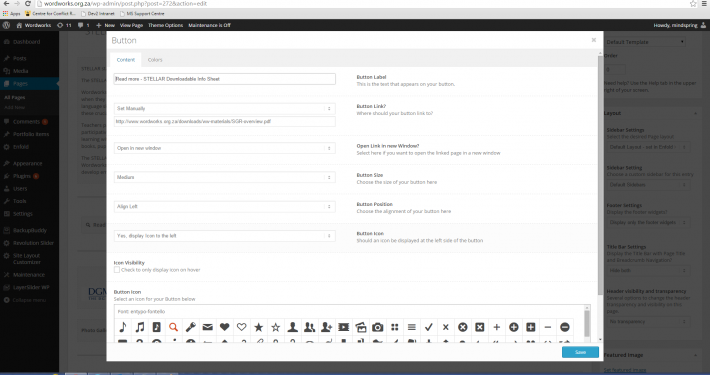The height and width of the screenshot is (375, 710).
Task: Choose the filled star icon
Action: (259, 327)
